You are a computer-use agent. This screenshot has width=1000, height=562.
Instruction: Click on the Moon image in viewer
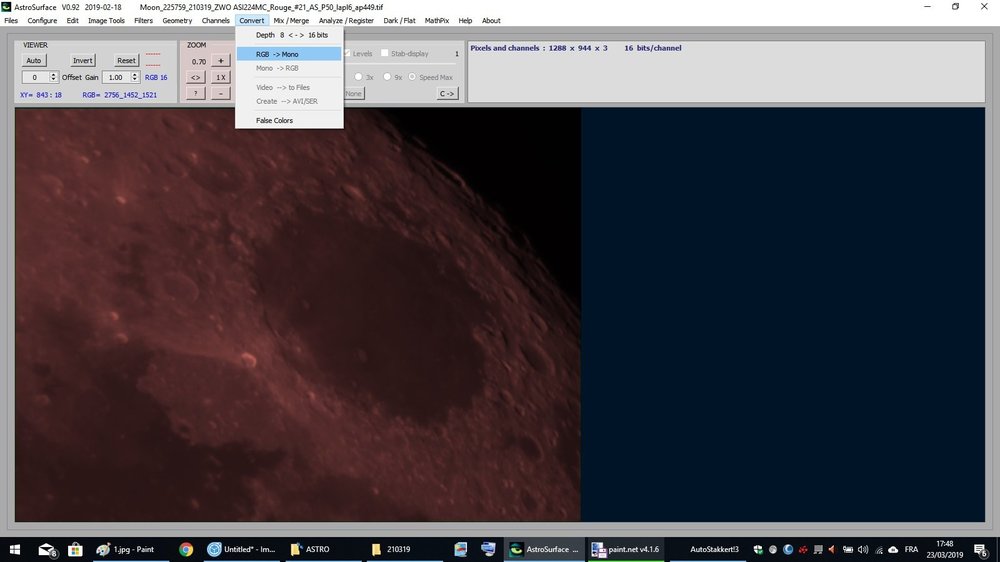pos(297,315)
